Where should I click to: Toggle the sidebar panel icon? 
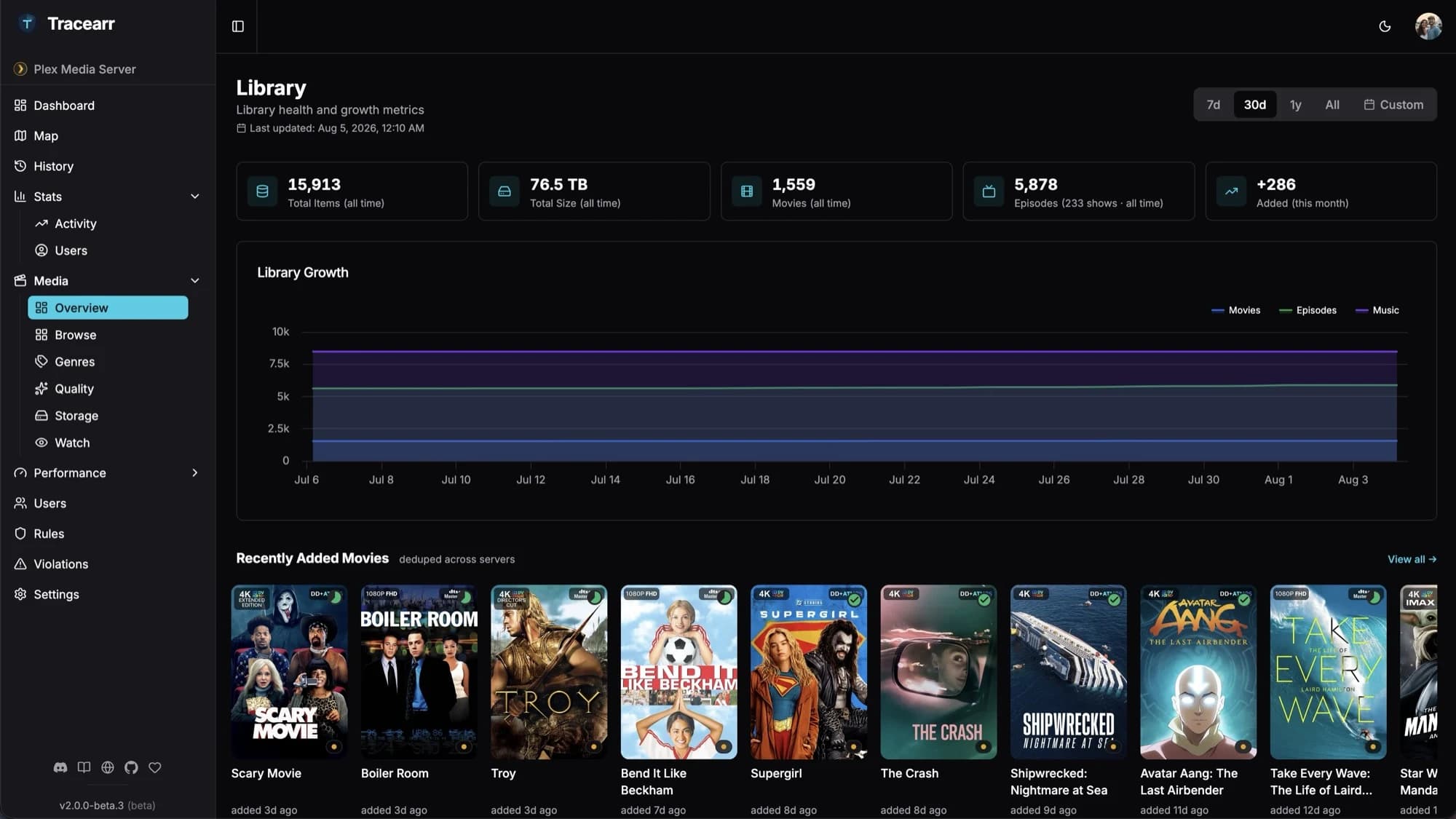[238, 26]
